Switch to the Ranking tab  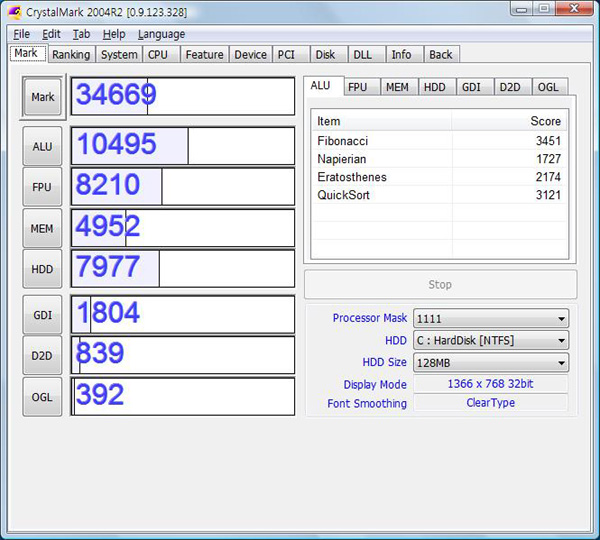(71, 55)
